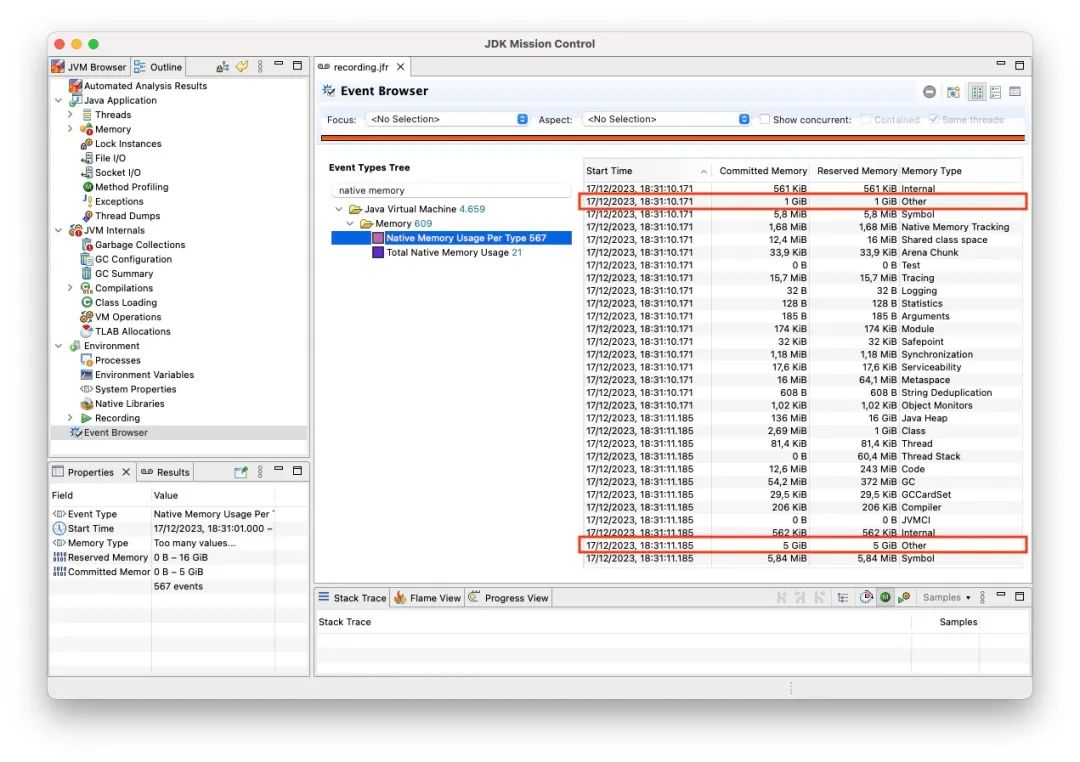This screenshot has width=1080, height=762.
Task: Click the Garbage Collections icon
Action: (87, 245)
